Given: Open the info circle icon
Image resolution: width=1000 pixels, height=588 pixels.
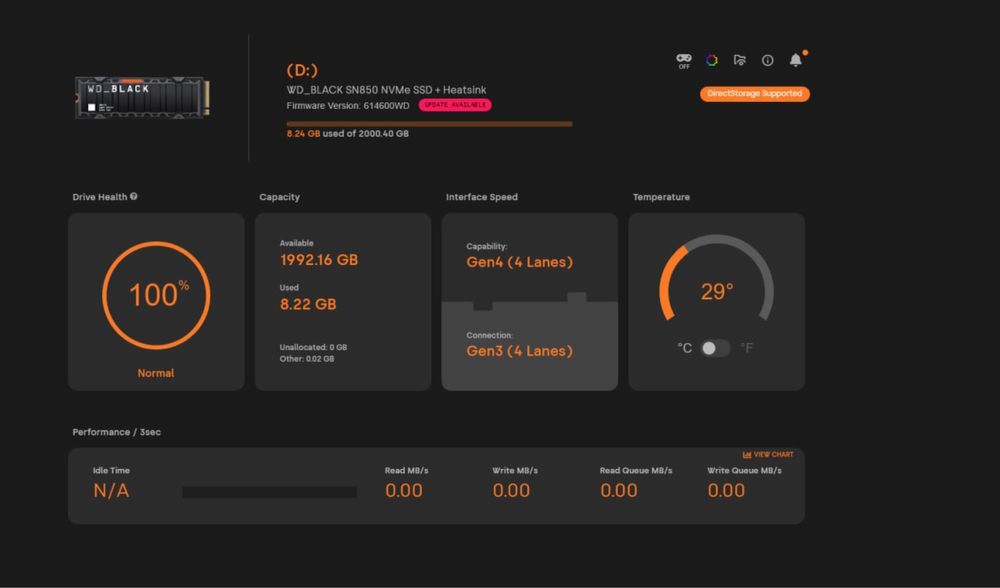Looking at the screenshot, I should pyautogui.click(x=768, y=60).
